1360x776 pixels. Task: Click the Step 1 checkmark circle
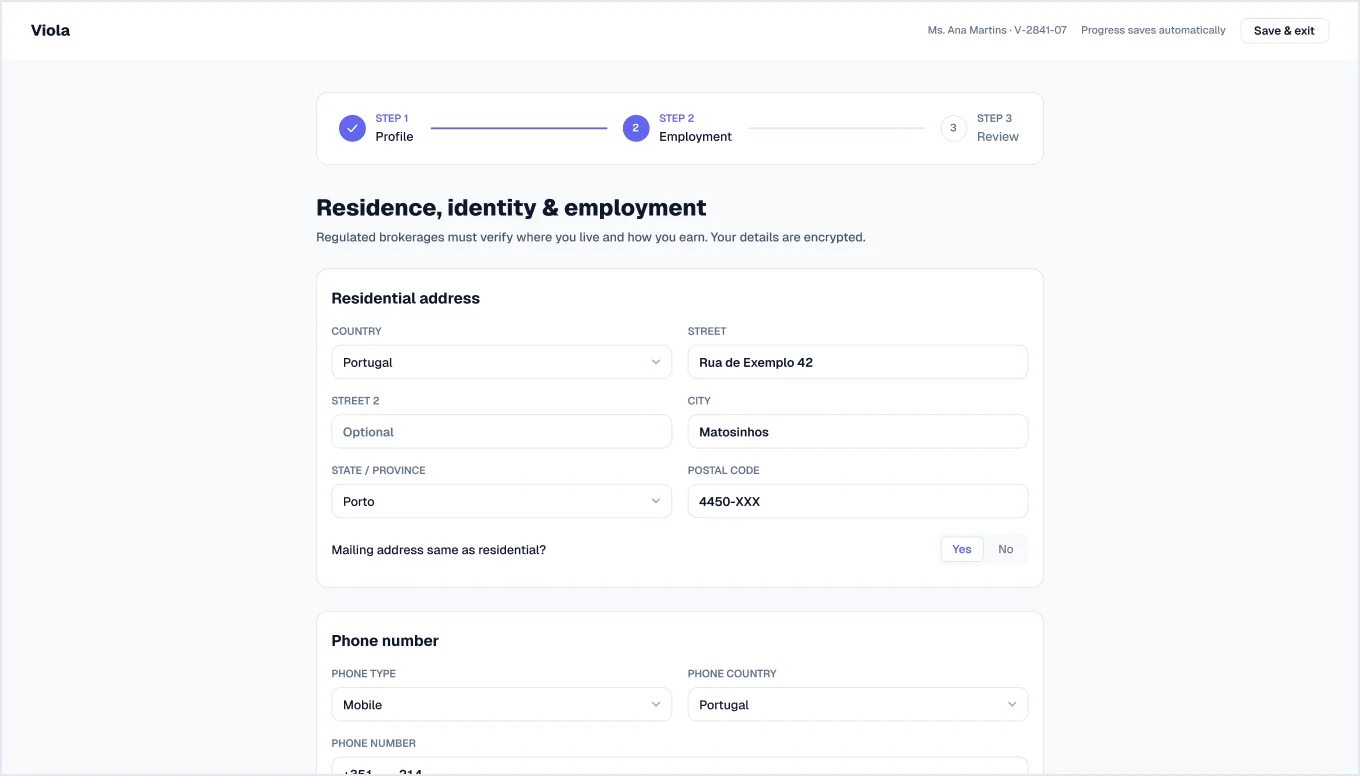352,128
